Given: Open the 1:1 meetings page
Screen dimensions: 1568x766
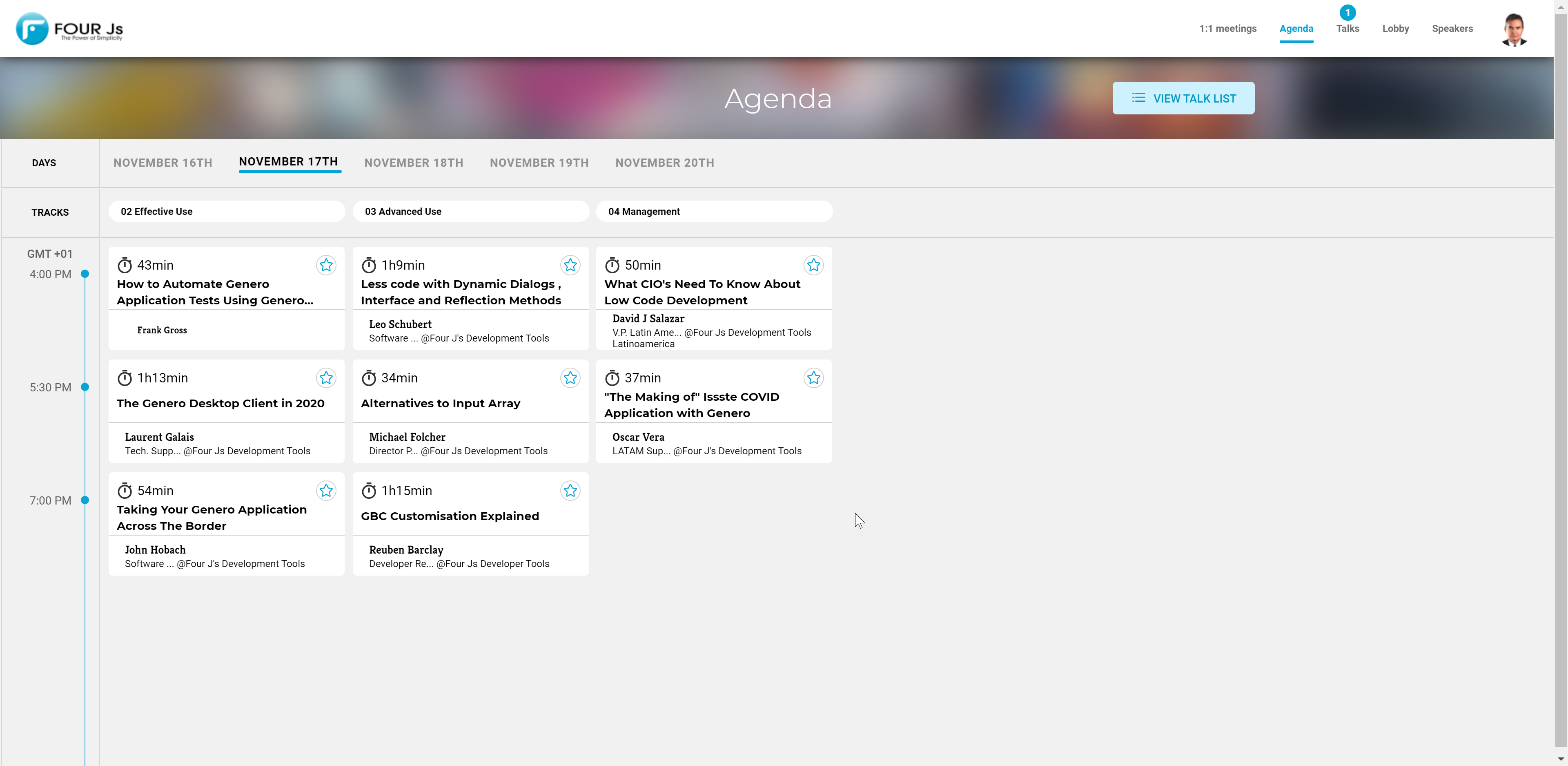Looking at the screenshot, I should (1228, 29).
